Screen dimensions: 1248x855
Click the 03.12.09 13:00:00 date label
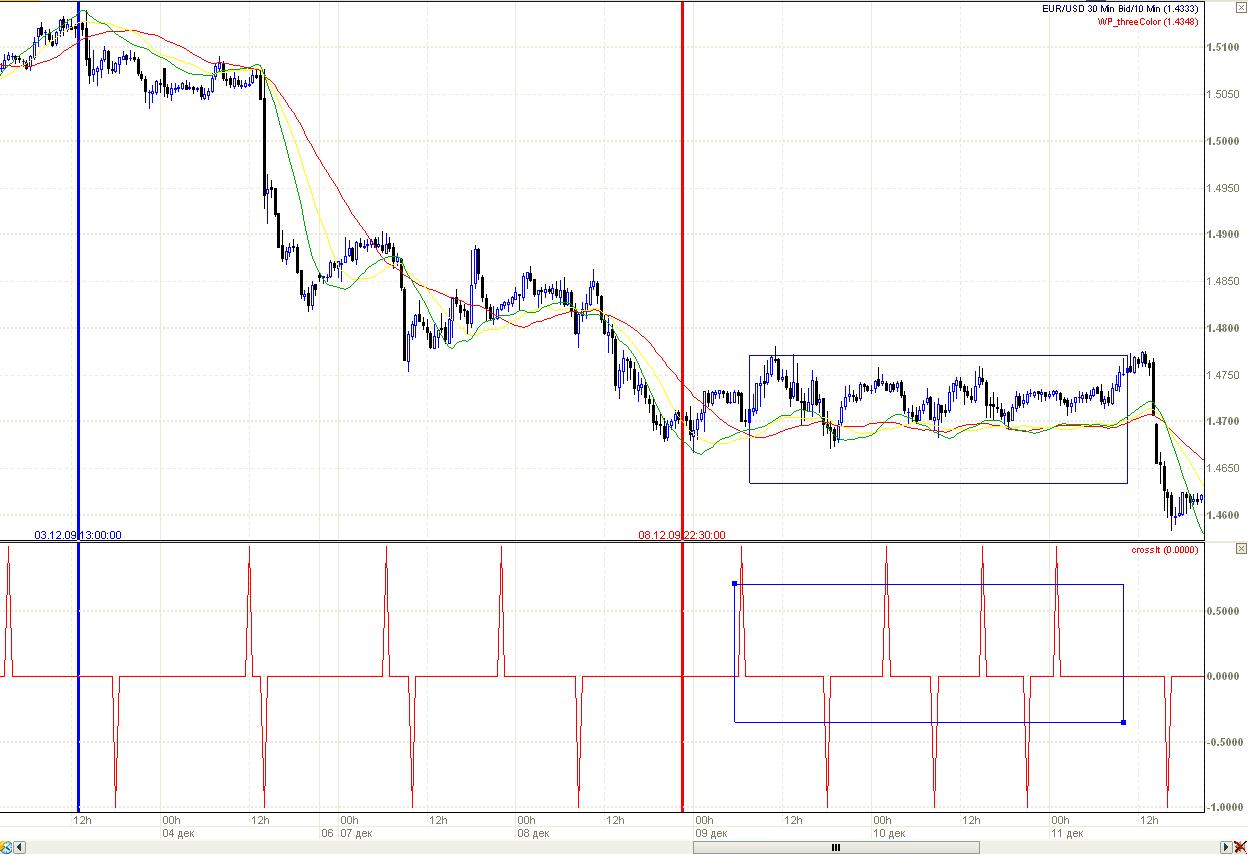tap(78, 535)
